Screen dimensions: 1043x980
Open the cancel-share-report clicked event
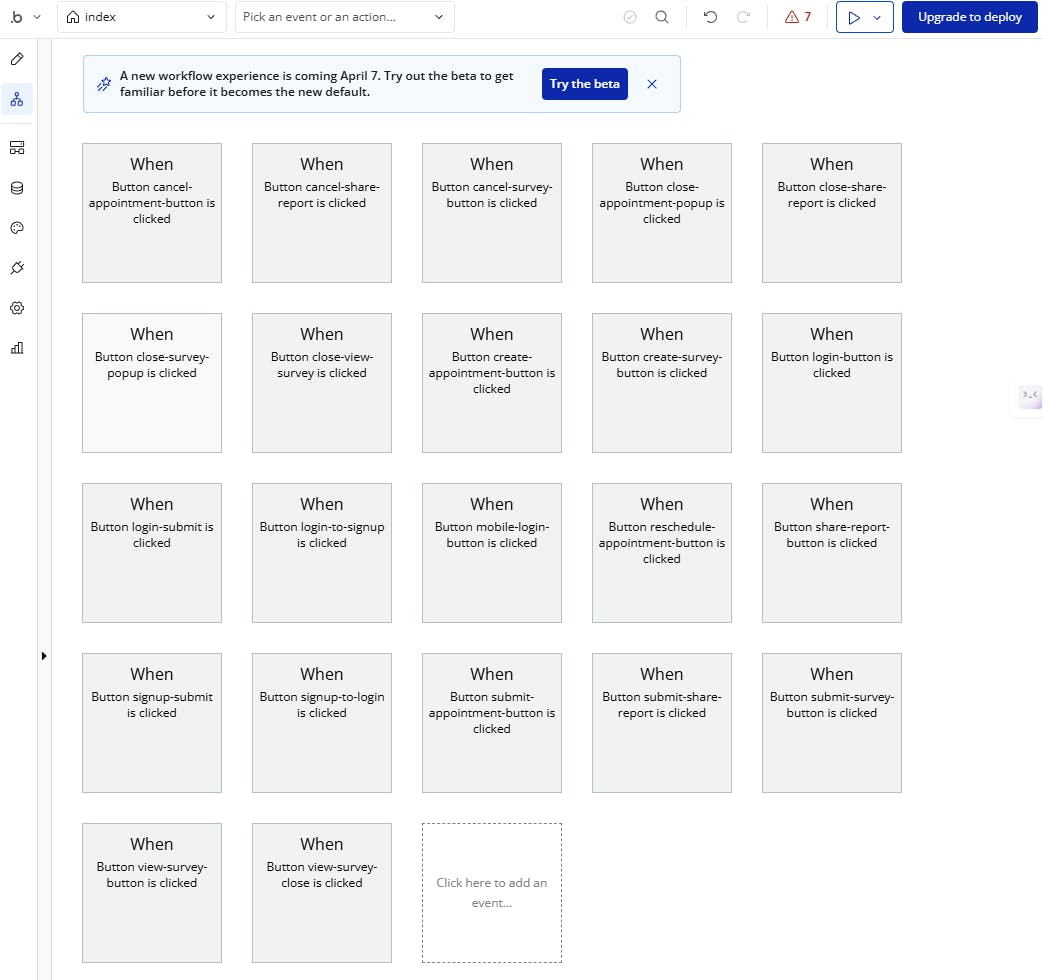coord(322,213)
